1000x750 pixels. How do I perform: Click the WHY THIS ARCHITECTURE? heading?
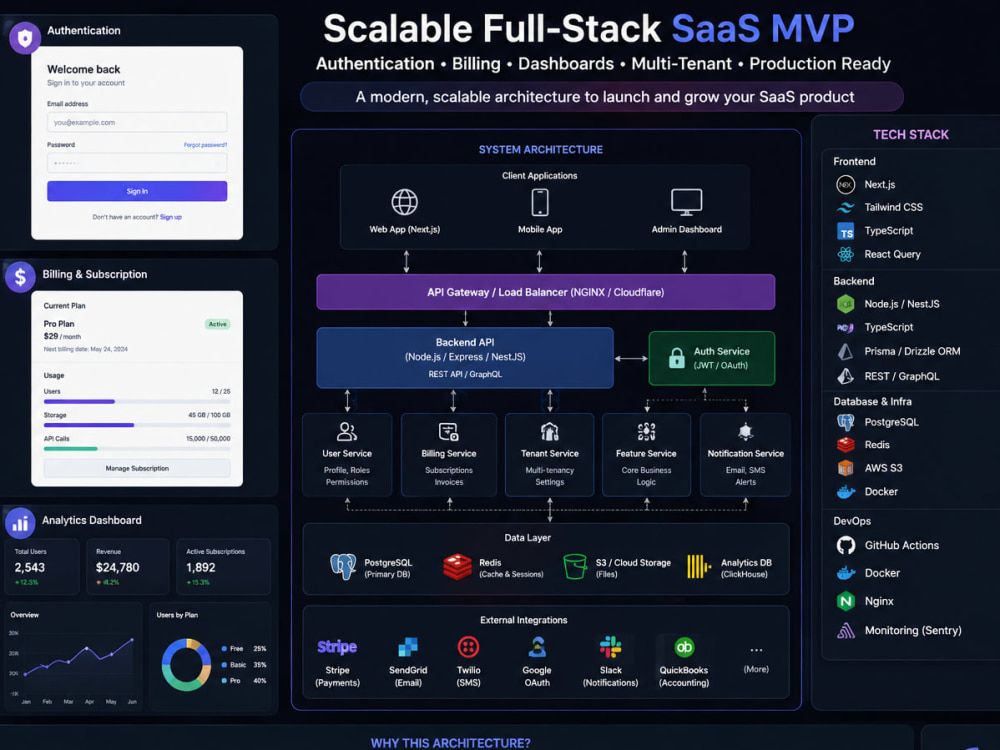click(450, 743)
